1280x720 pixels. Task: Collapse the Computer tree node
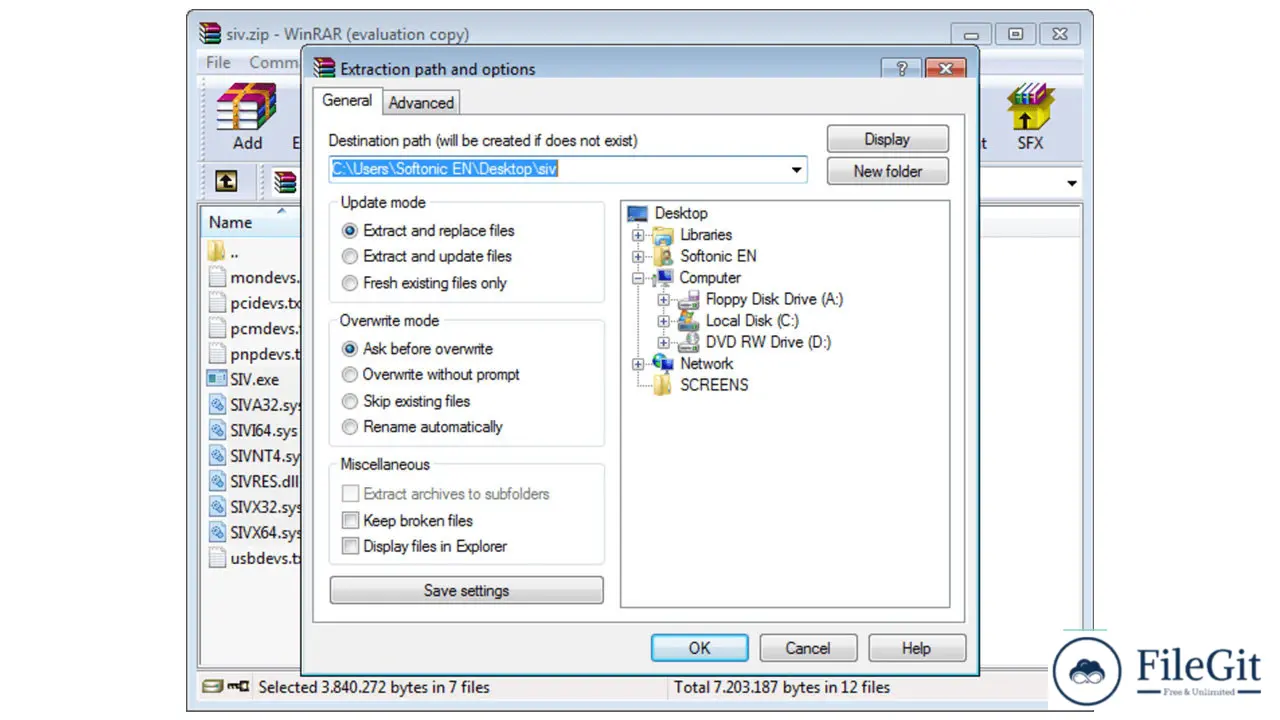click(638, 278)
